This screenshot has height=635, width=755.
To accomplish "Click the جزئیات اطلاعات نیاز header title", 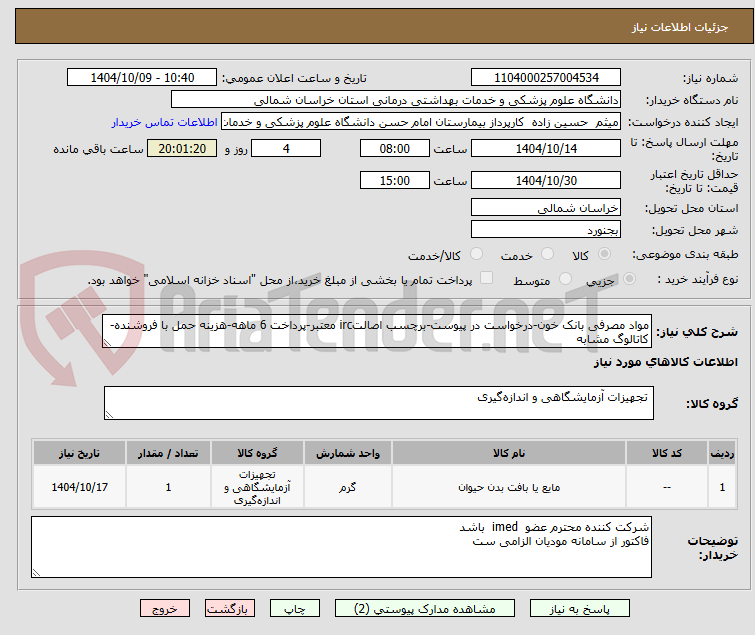I will [680, 27].
